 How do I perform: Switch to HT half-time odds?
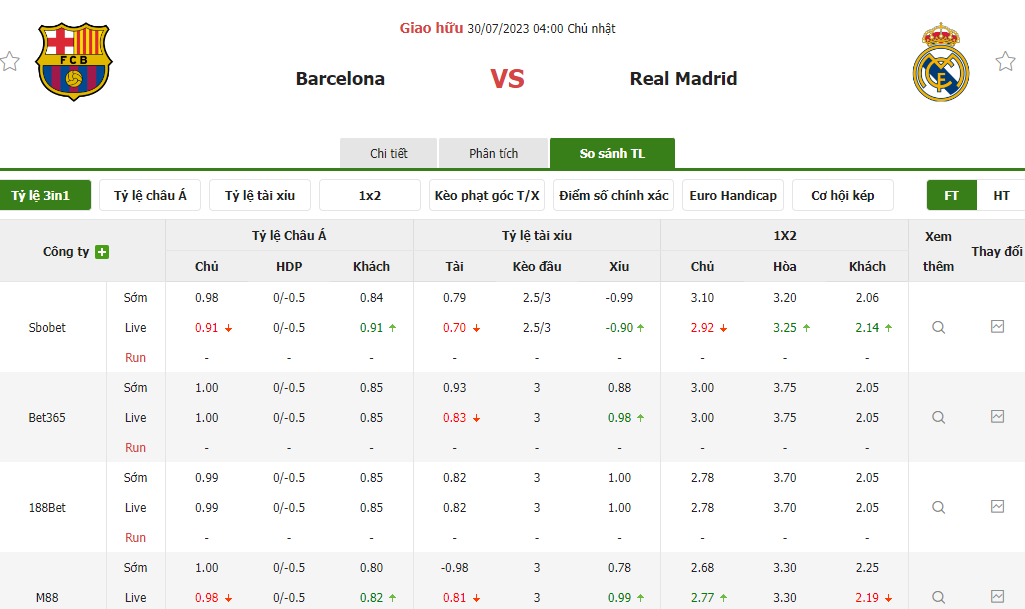tap(1001, 195)
